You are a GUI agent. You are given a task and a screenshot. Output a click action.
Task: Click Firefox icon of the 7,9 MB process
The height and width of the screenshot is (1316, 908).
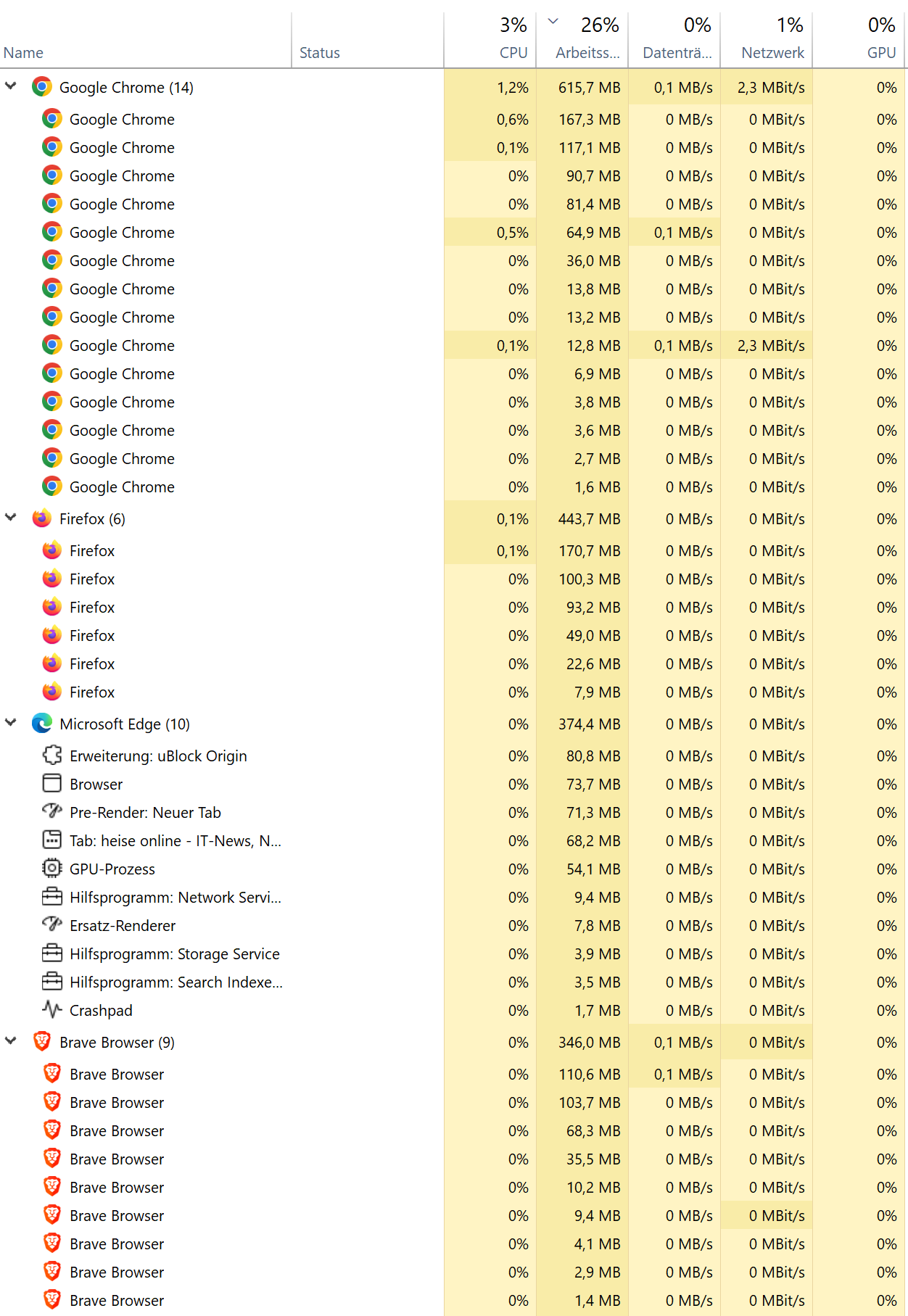coord(52,692)
